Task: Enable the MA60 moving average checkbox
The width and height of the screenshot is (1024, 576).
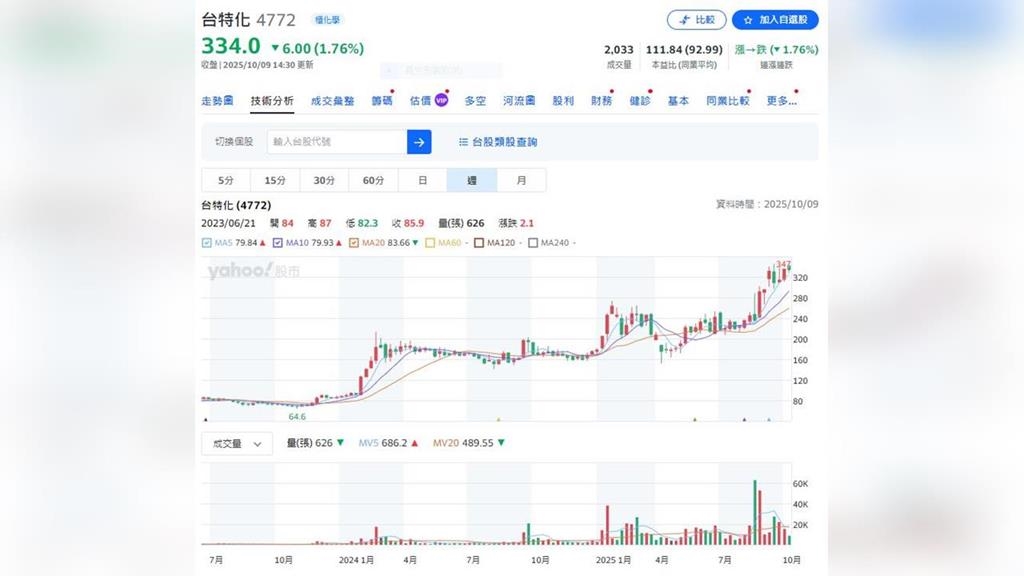Action: point(430,242)
